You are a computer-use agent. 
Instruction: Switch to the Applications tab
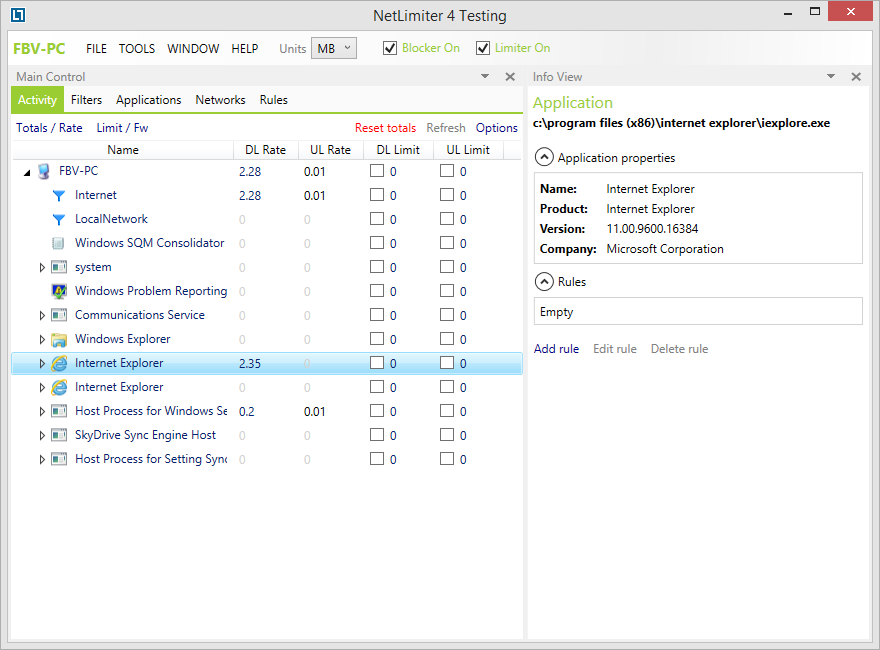[x=149, y=100]
